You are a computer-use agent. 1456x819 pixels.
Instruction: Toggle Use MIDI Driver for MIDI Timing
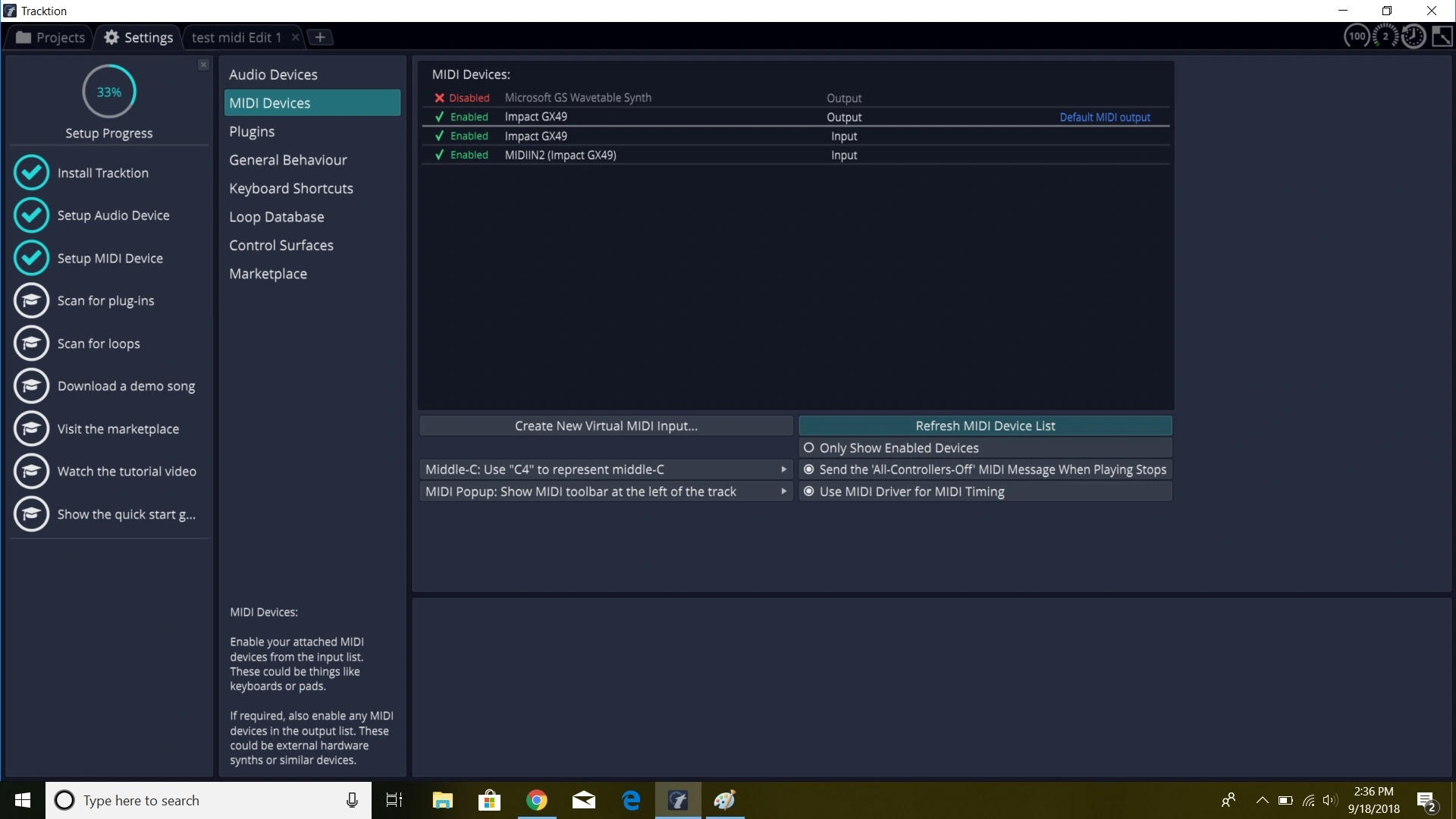(x=809, y=491)
